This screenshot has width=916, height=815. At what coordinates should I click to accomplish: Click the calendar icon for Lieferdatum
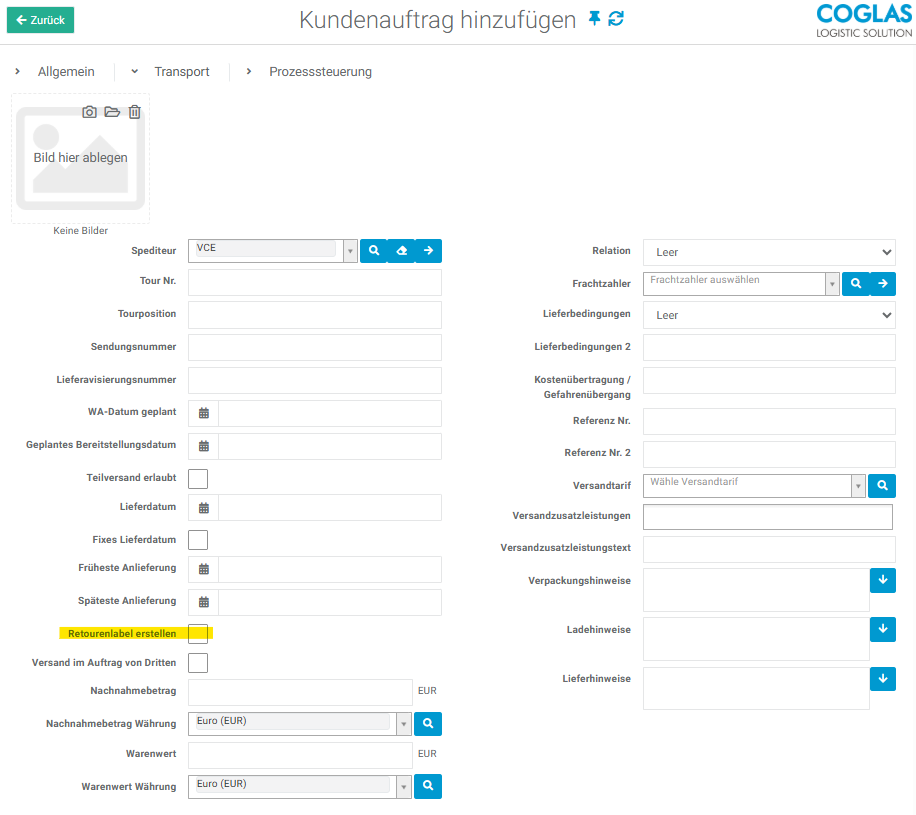point(204,508)
